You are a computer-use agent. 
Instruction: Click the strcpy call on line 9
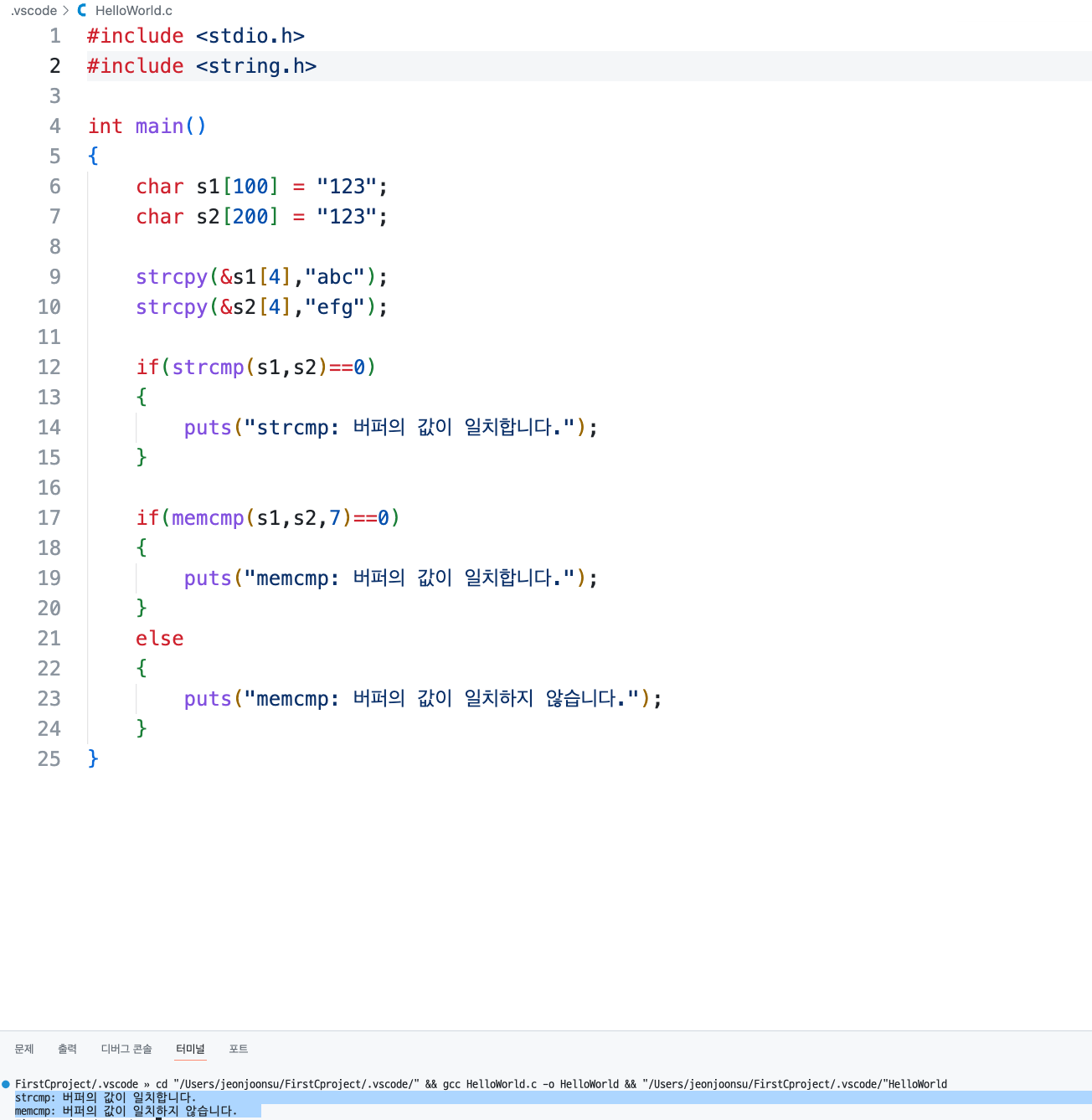tap(172, 277)
